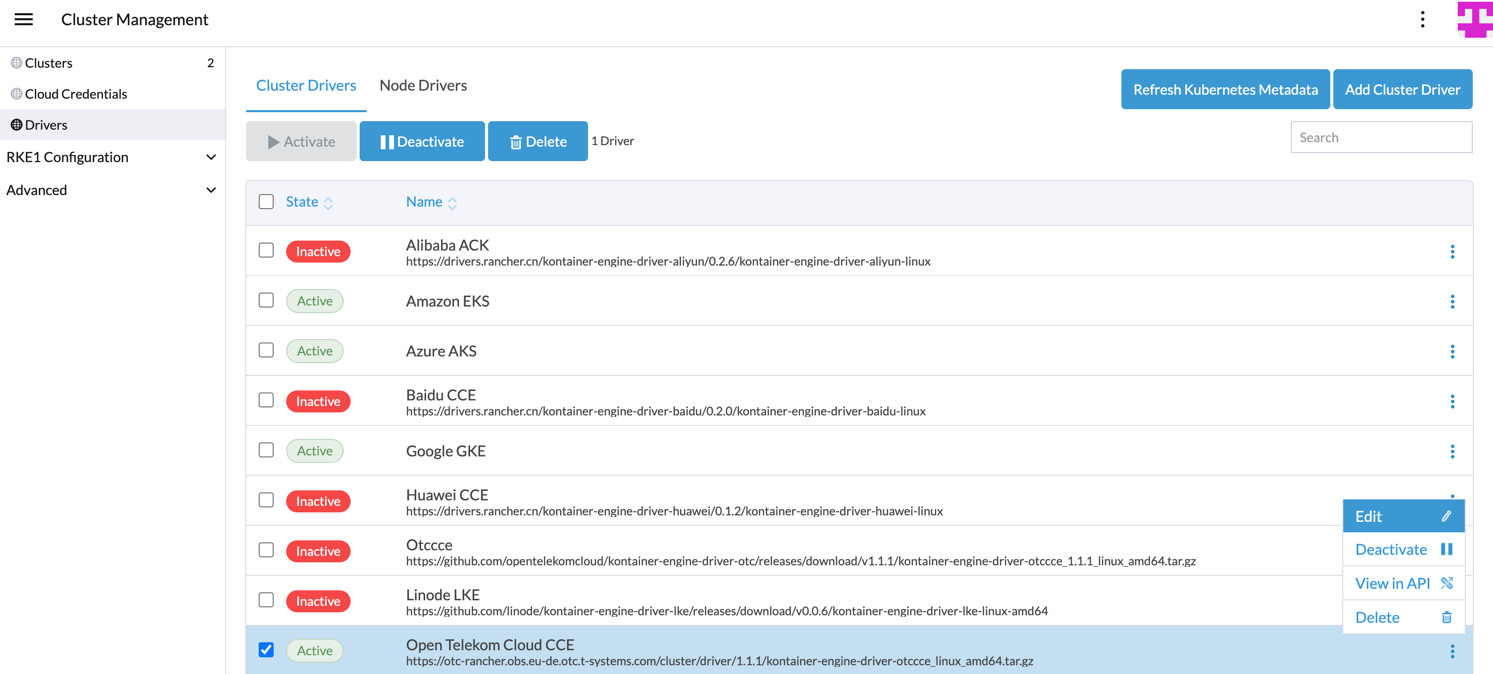Select the Otccce checkbox
Image resolution: width=1493 pixels, height=674 pixels.
266,550
